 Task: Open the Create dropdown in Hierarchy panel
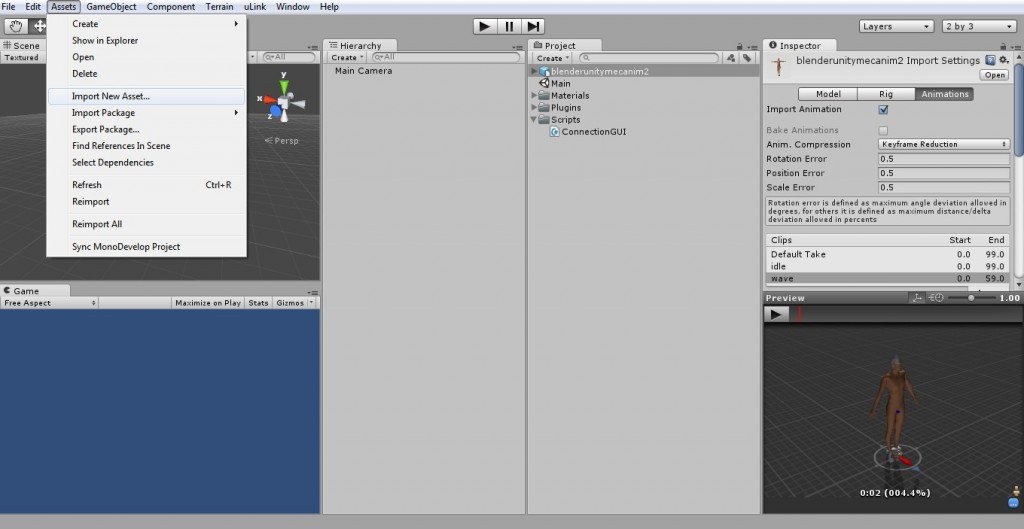(347, 57)
